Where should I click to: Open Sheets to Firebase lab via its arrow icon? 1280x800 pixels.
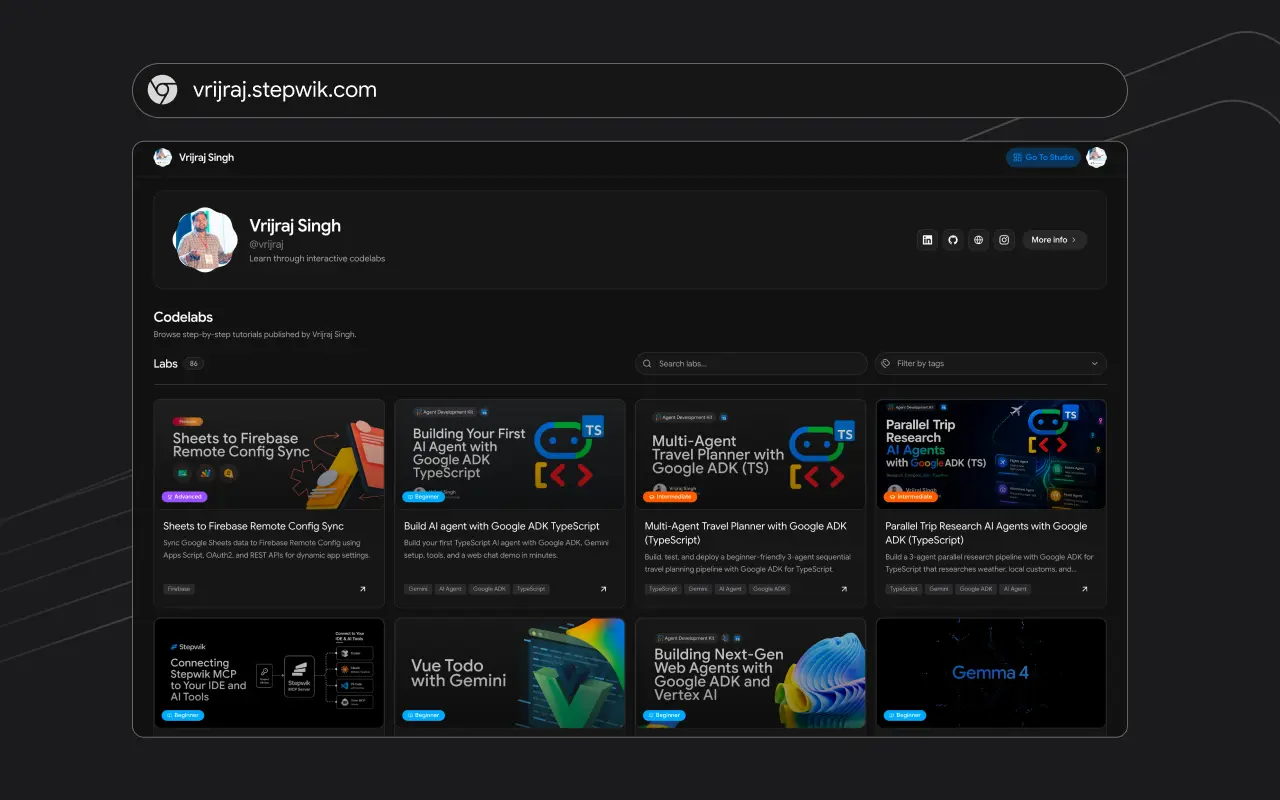(363, 589)
